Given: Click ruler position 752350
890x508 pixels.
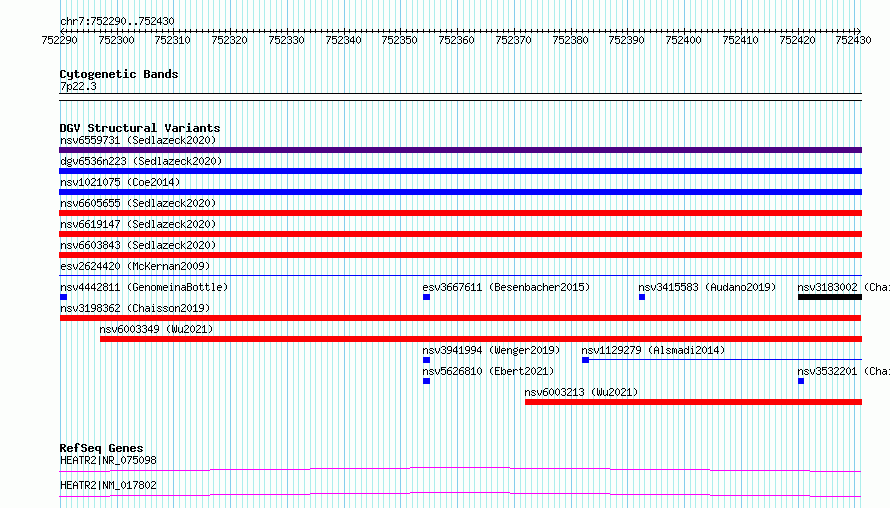Looking at the screenshot, I should [400, 40].
